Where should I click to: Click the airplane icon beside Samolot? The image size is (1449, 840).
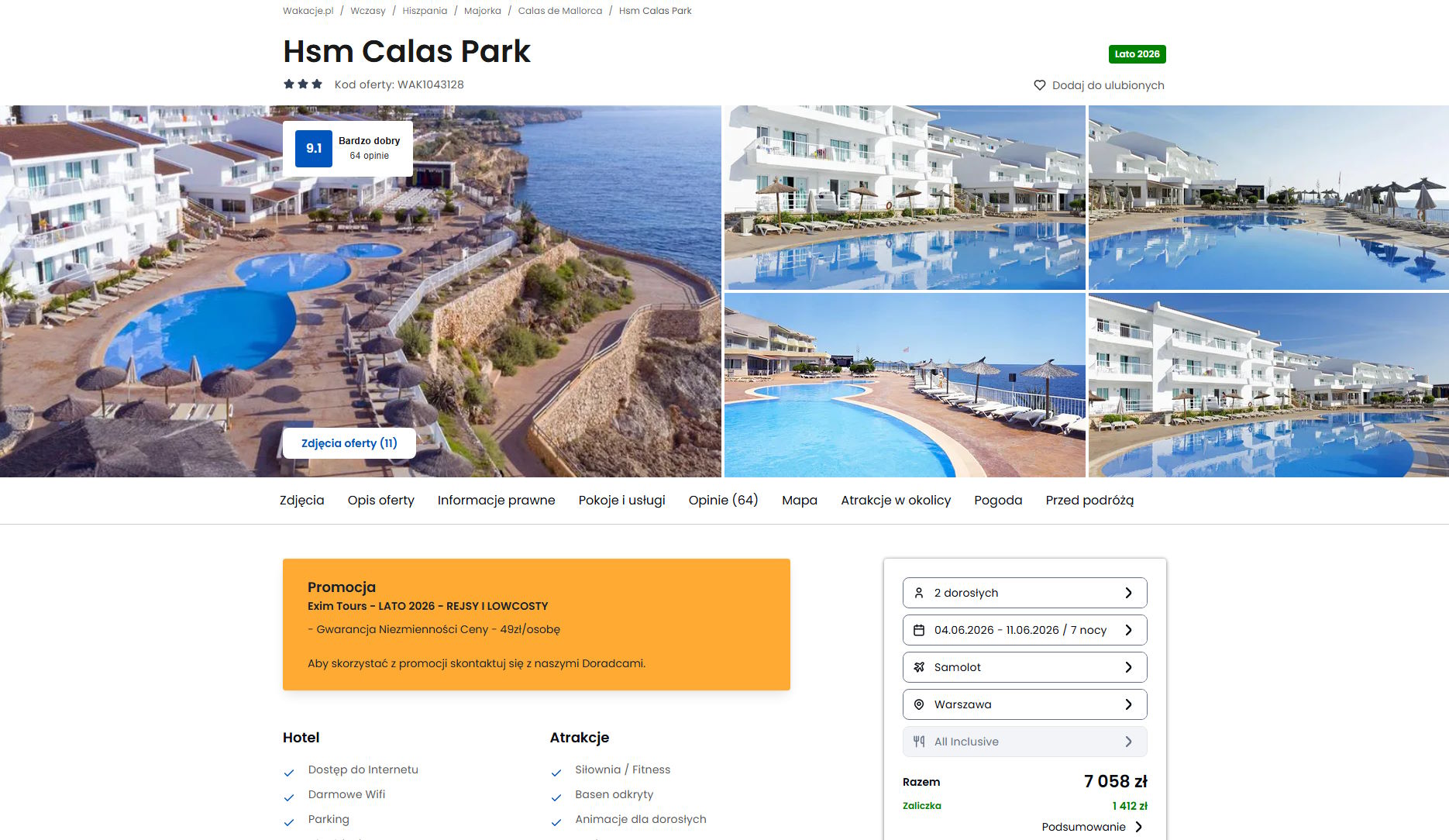click(919, 667)
